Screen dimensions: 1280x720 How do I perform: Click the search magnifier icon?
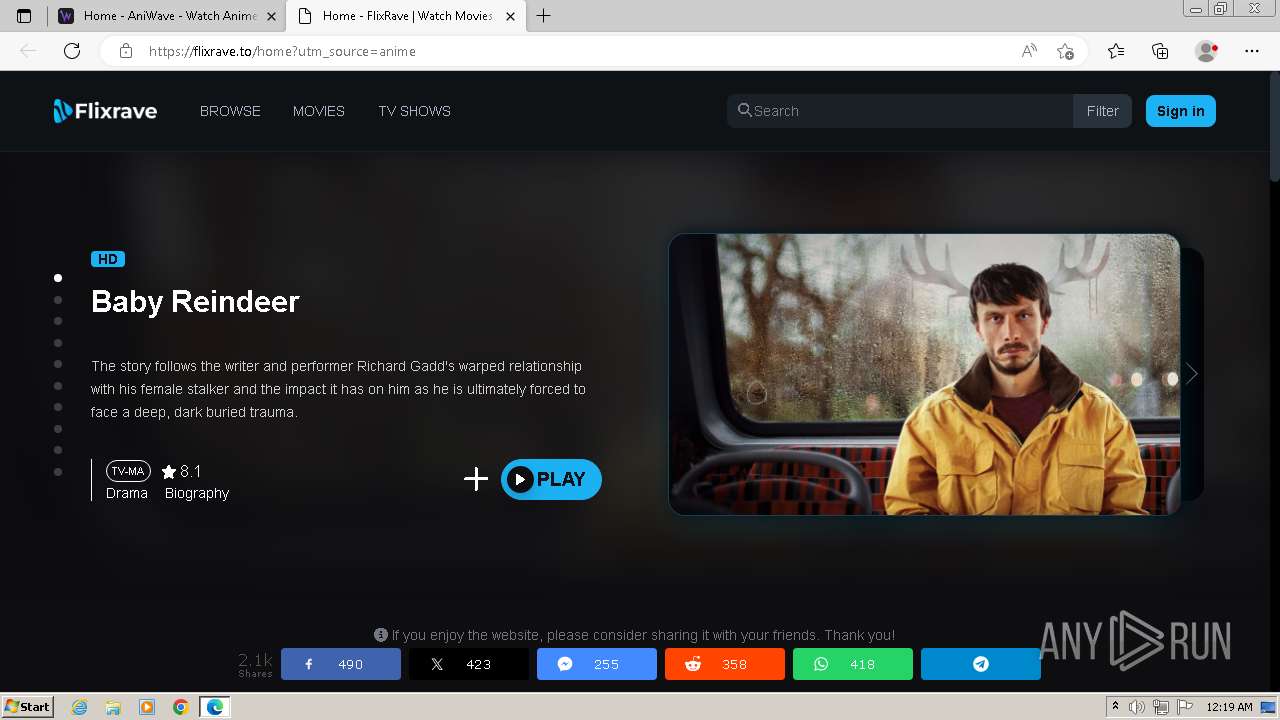745,110
